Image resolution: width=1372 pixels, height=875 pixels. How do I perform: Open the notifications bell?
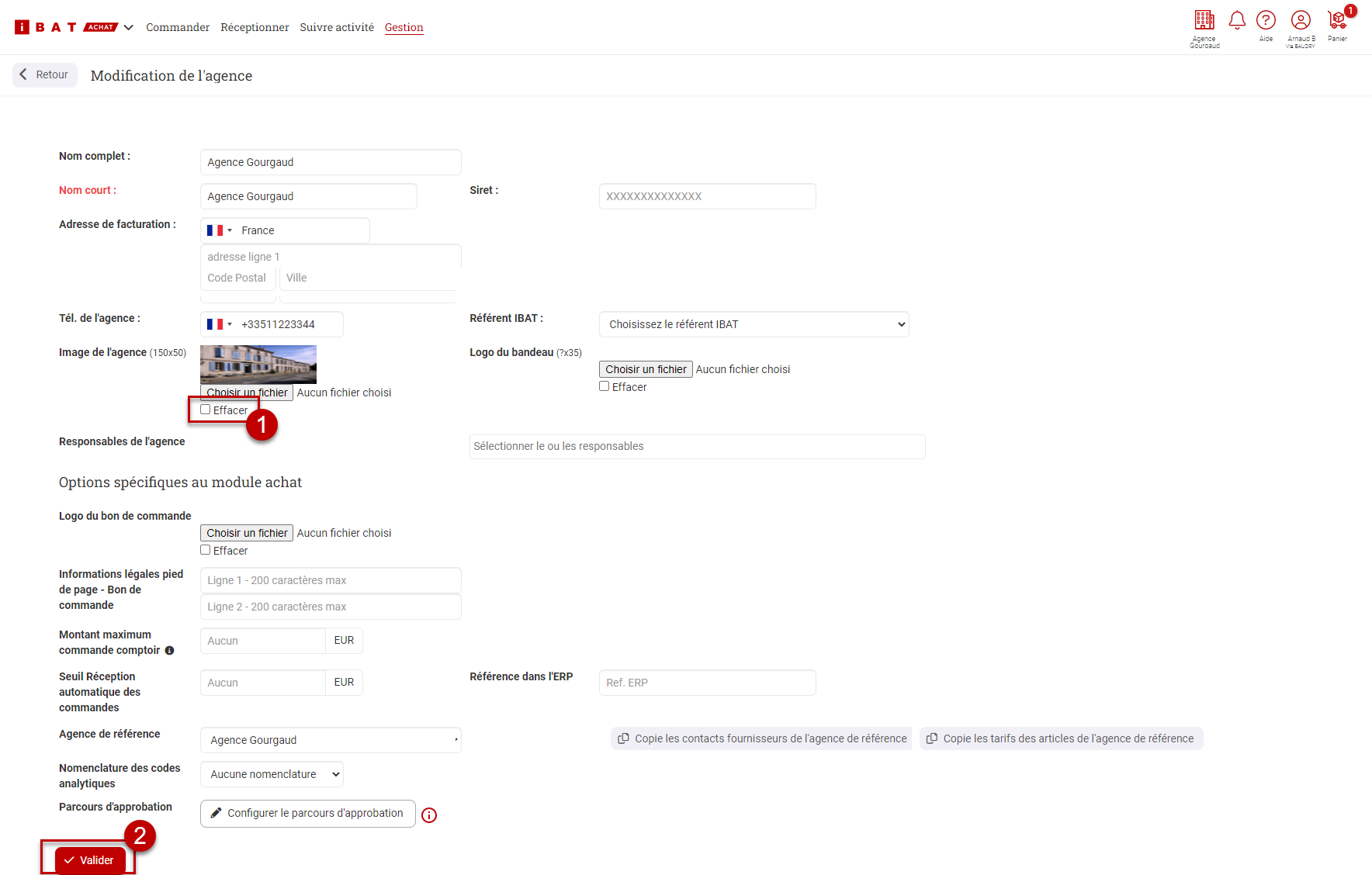click(1237, 20)
